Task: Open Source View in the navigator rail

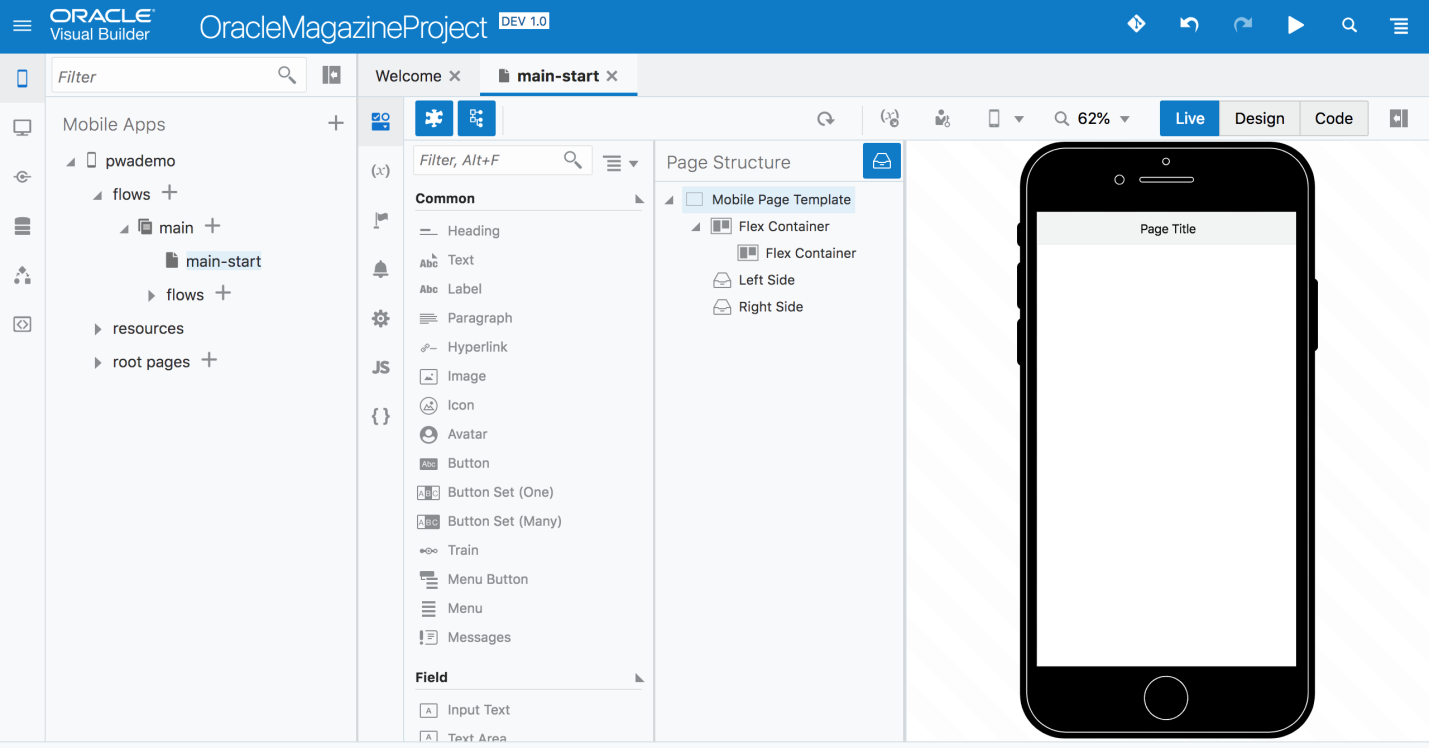Action: 22,324
